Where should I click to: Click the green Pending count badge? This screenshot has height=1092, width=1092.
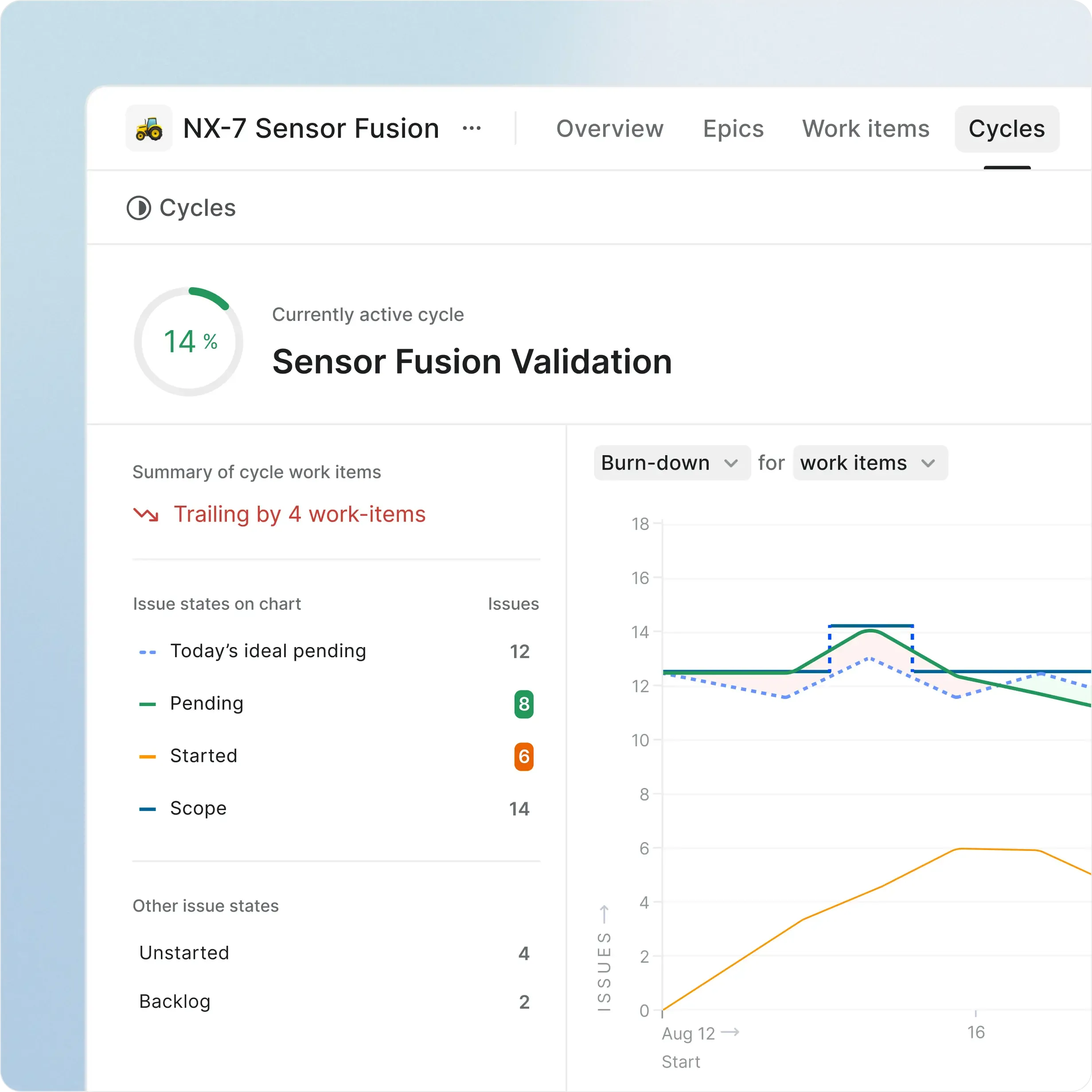coord(523,704)
